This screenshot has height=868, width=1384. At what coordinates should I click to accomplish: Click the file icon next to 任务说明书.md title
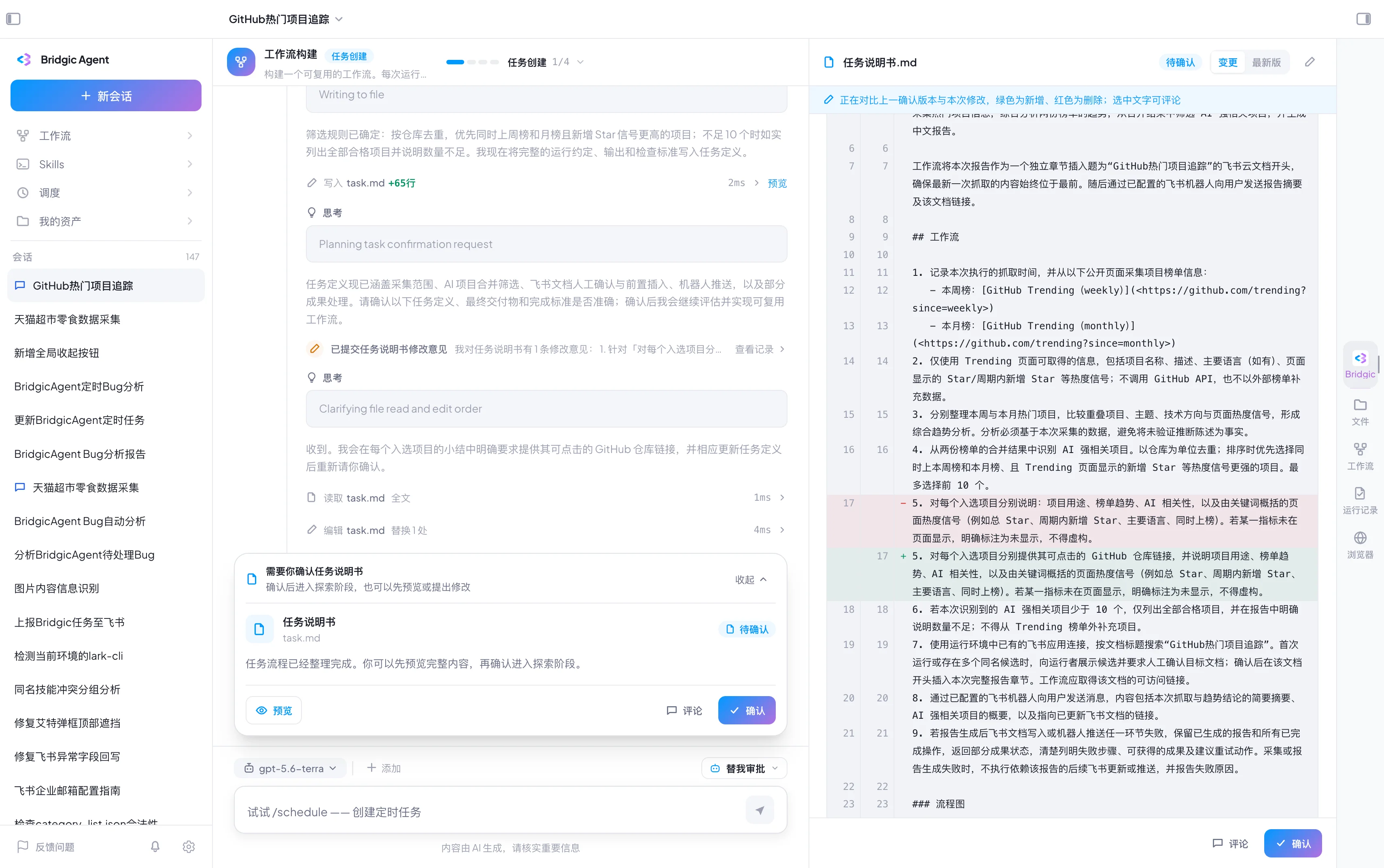click(x=829, y=62)
